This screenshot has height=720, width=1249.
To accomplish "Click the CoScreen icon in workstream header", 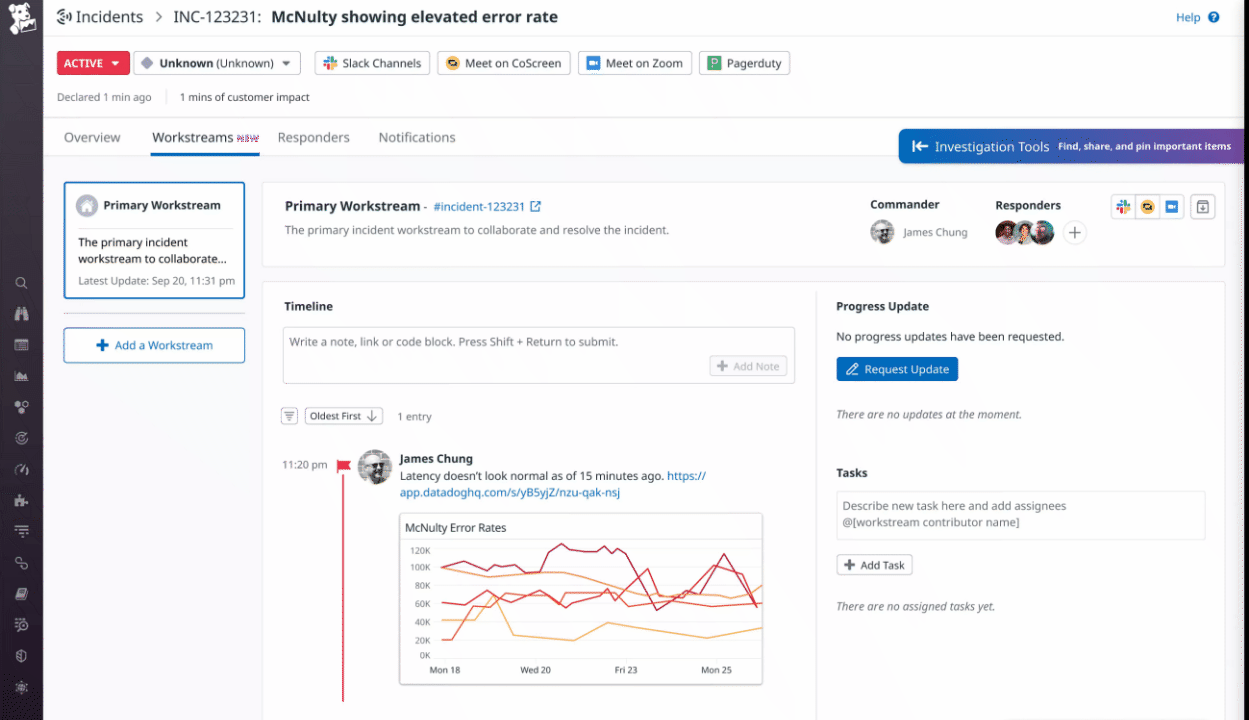I will pos(1148,207).
